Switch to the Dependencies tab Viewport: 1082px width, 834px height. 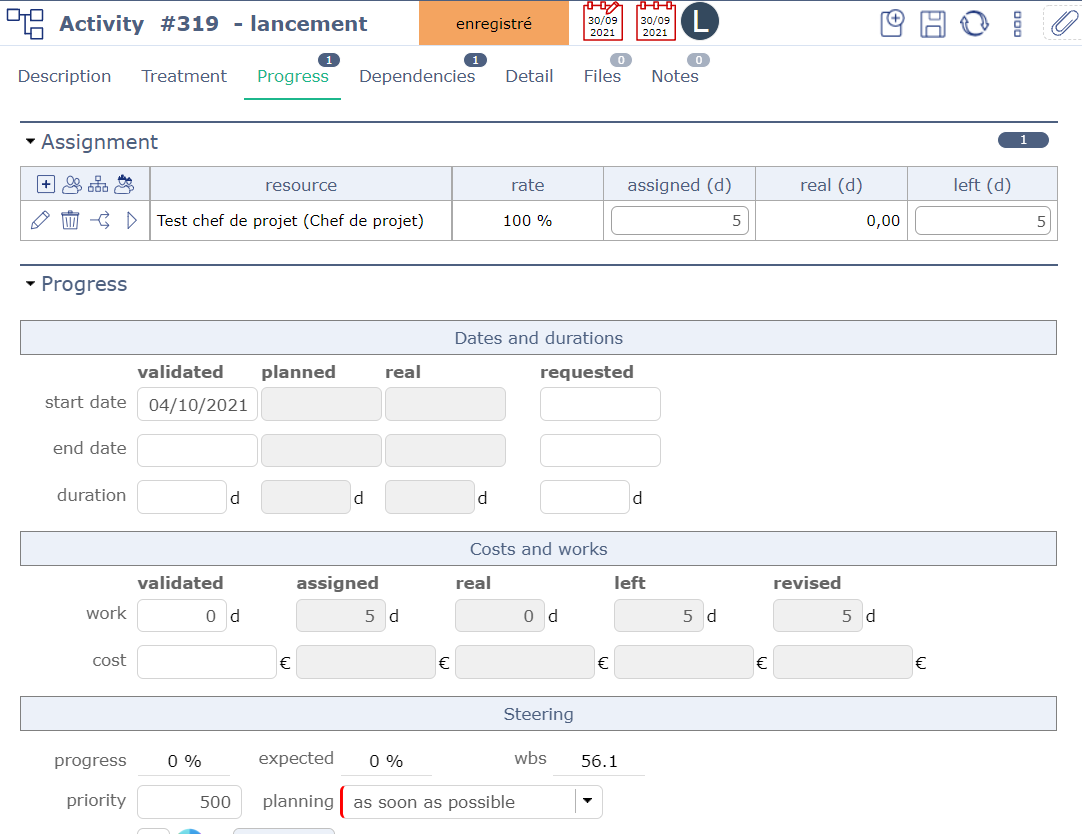[x=417, y=77]
